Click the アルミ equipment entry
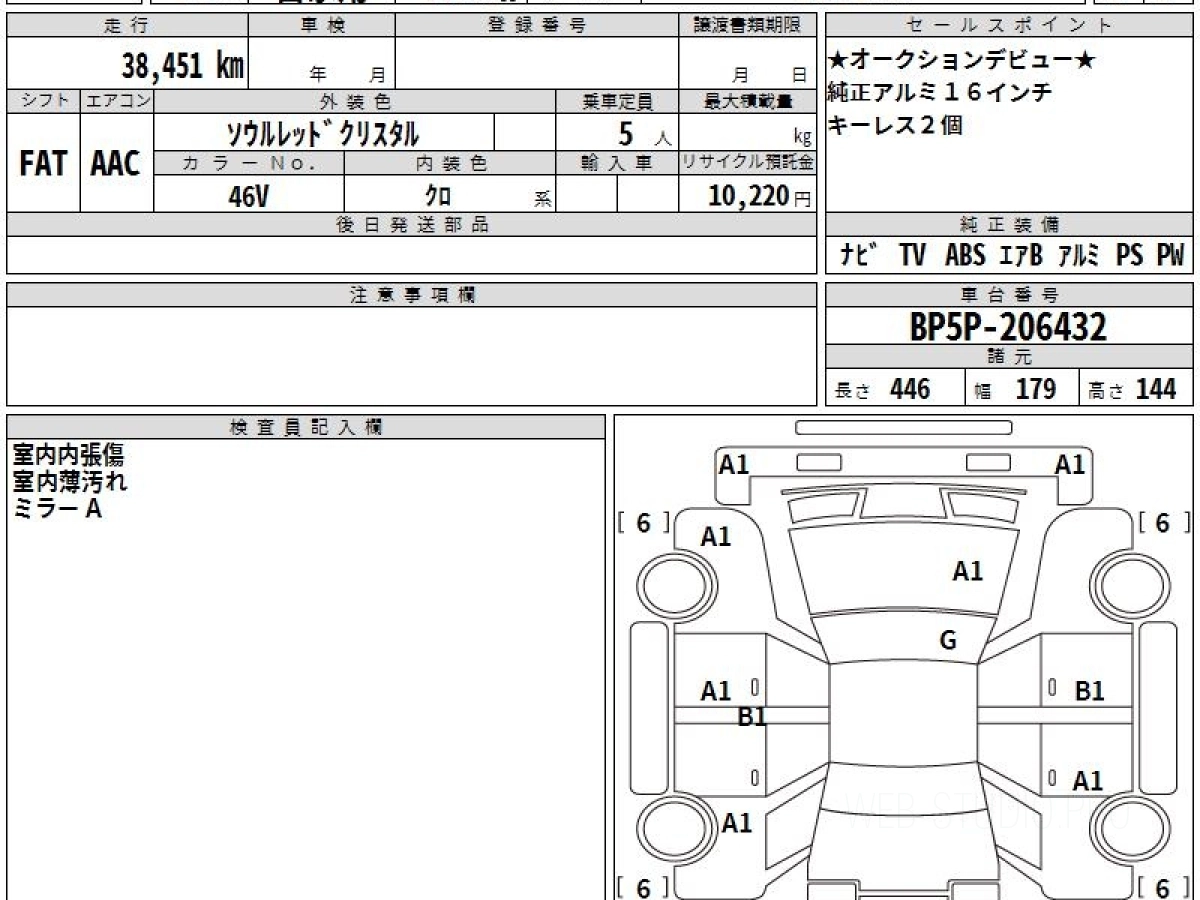1200x900 pixels. pyautogui.click(x=1079, y=255)
